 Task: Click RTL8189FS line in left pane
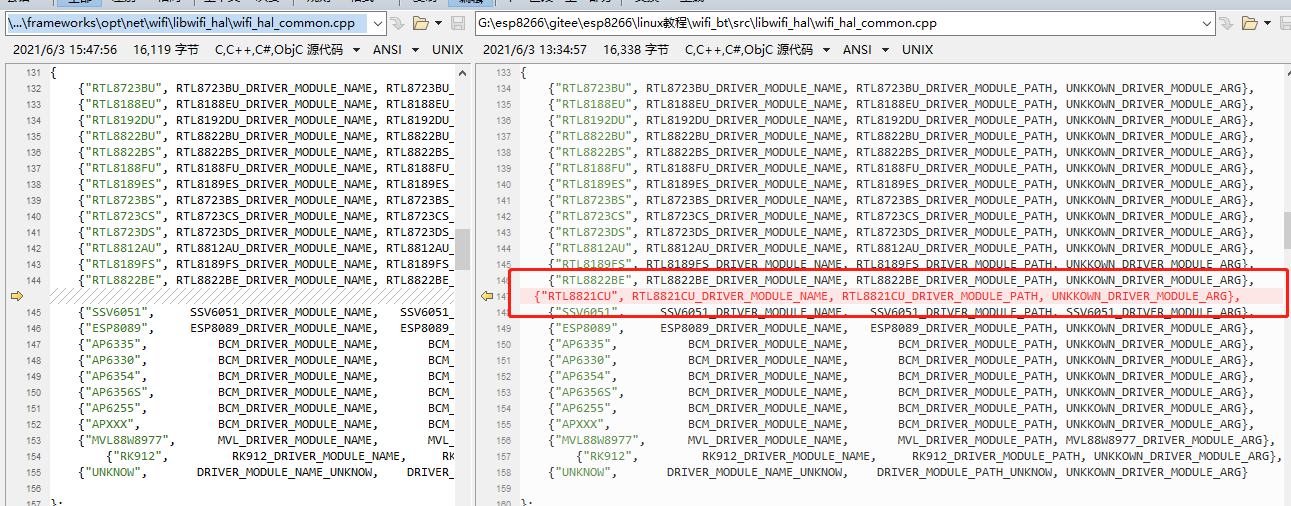[x=265, y=264]
